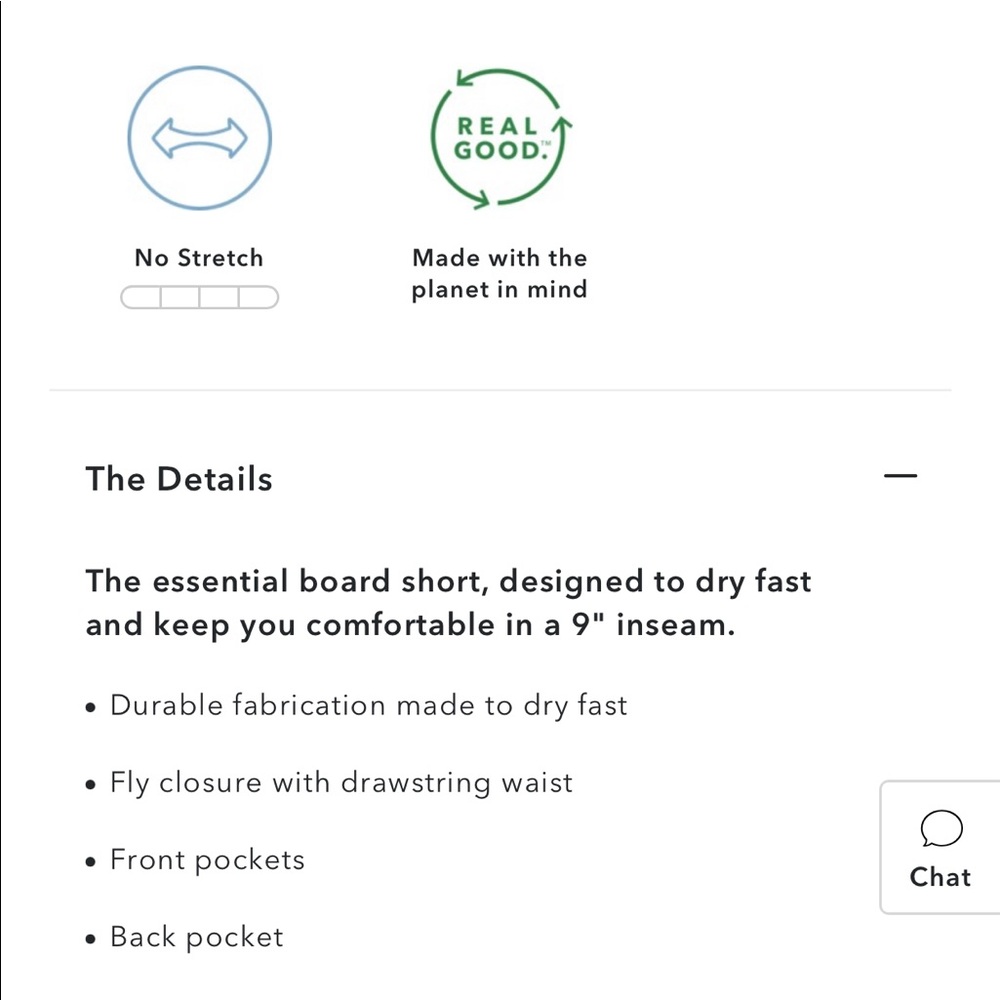
Task: Select the "Back pocket" bullet item
Action: [196, 937]
